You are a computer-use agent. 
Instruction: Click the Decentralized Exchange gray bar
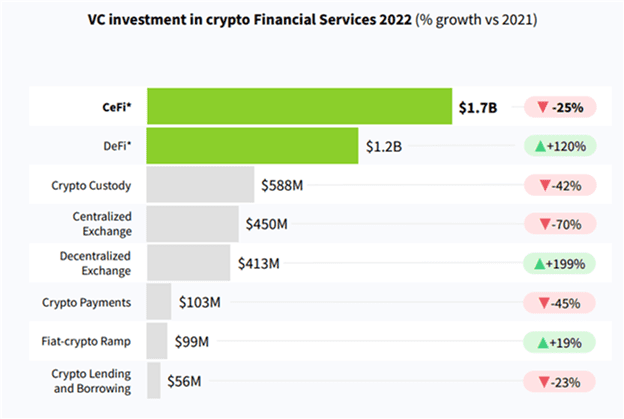coord(189,263)
